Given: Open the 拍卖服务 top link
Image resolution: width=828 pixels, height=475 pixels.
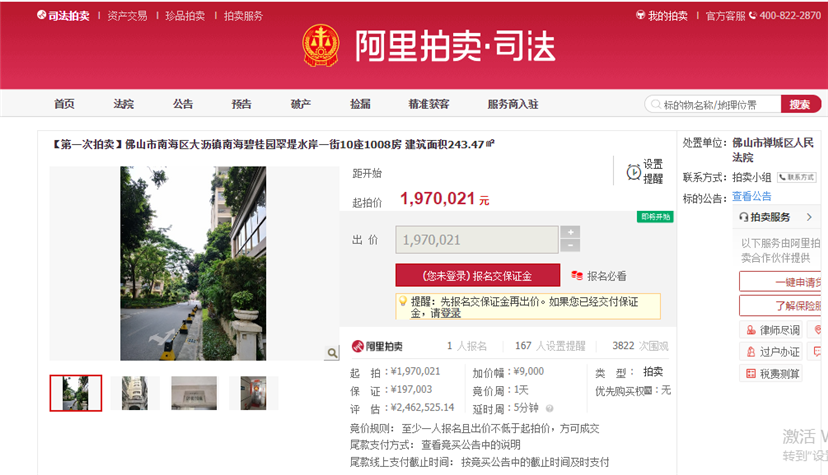Looking at the screenshot, I should pos(243,16).
